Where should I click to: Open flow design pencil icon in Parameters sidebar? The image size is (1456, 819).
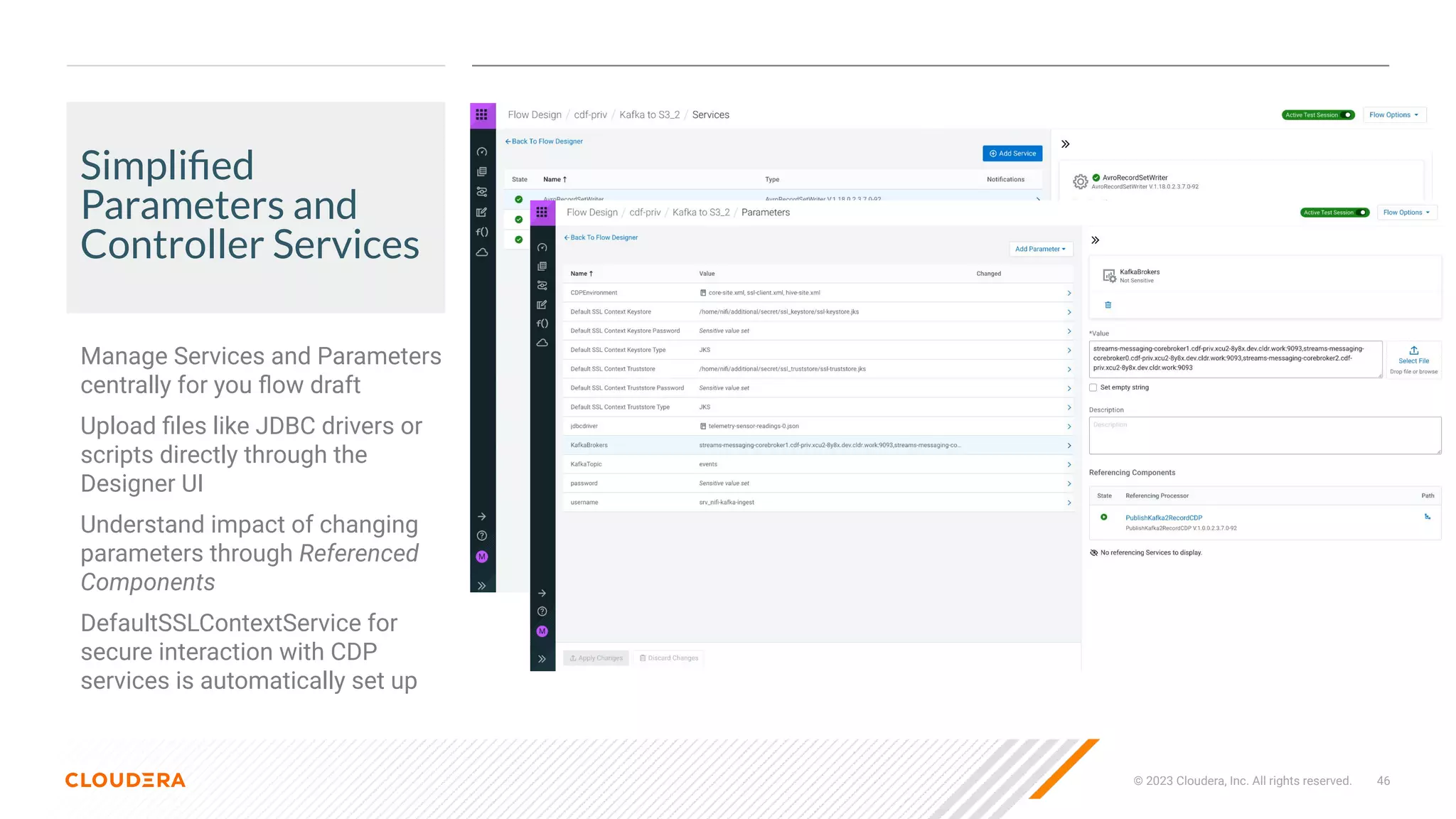pos(542,304)
